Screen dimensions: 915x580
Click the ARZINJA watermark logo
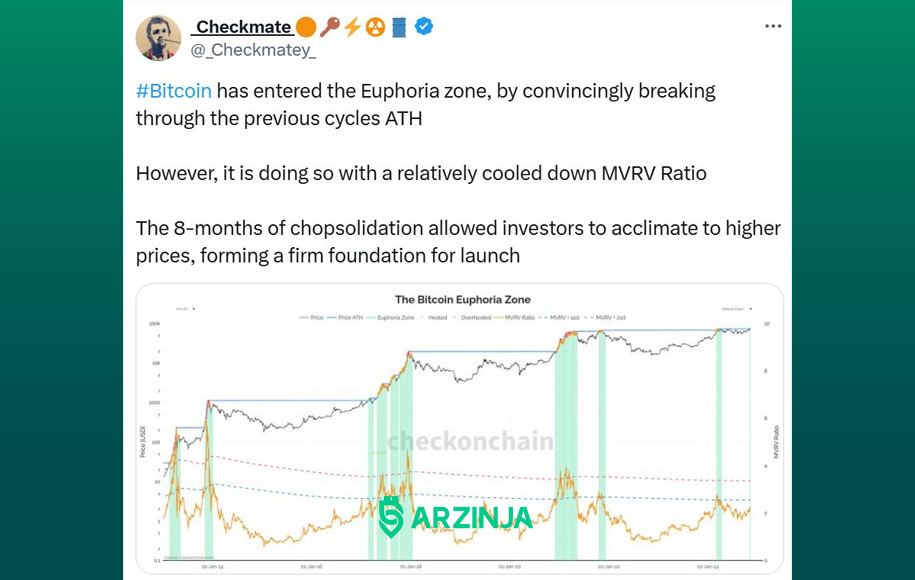tap(456, 517)
